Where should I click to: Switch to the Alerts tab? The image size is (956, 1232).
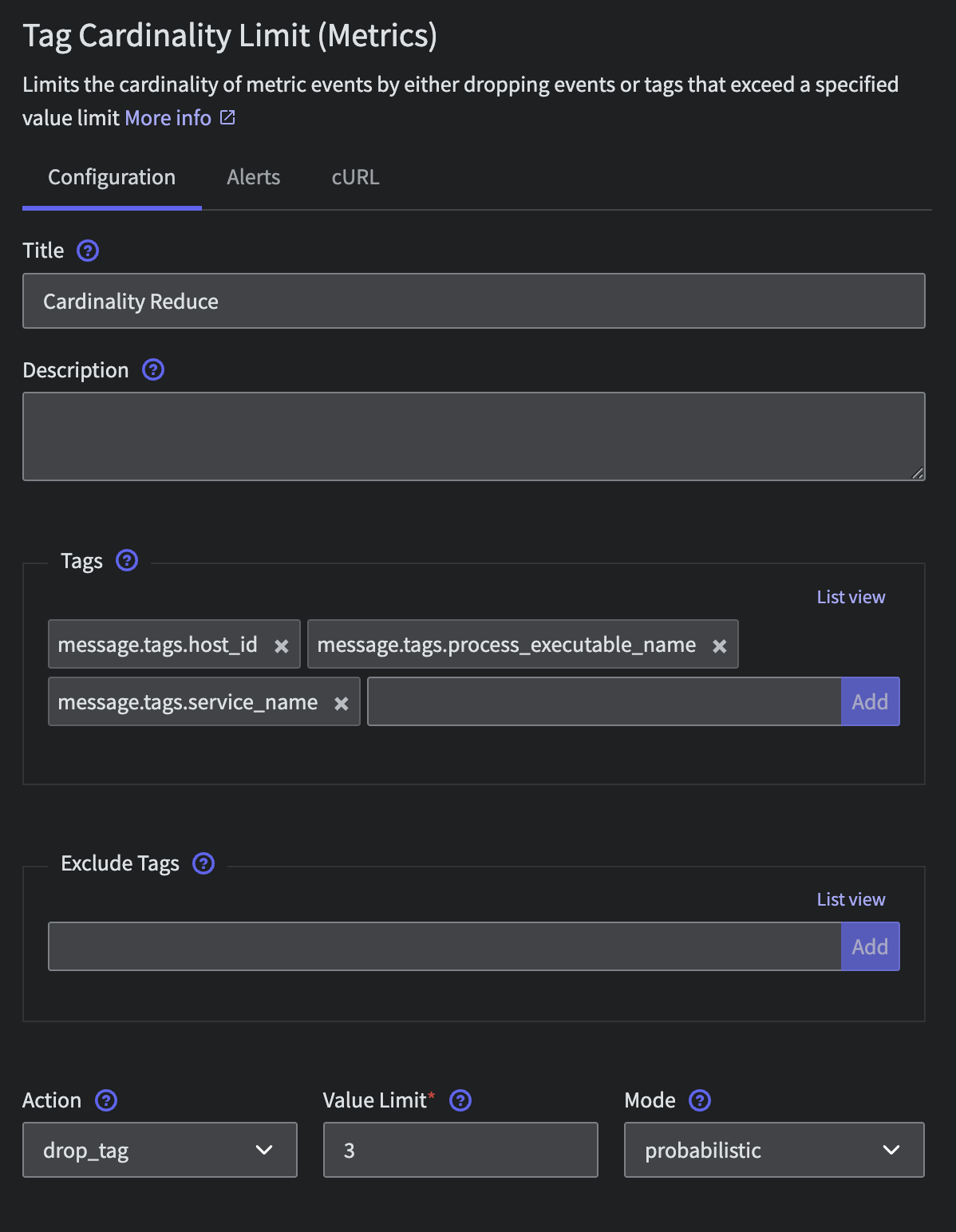pyautogui.click(x=254, y=177)
